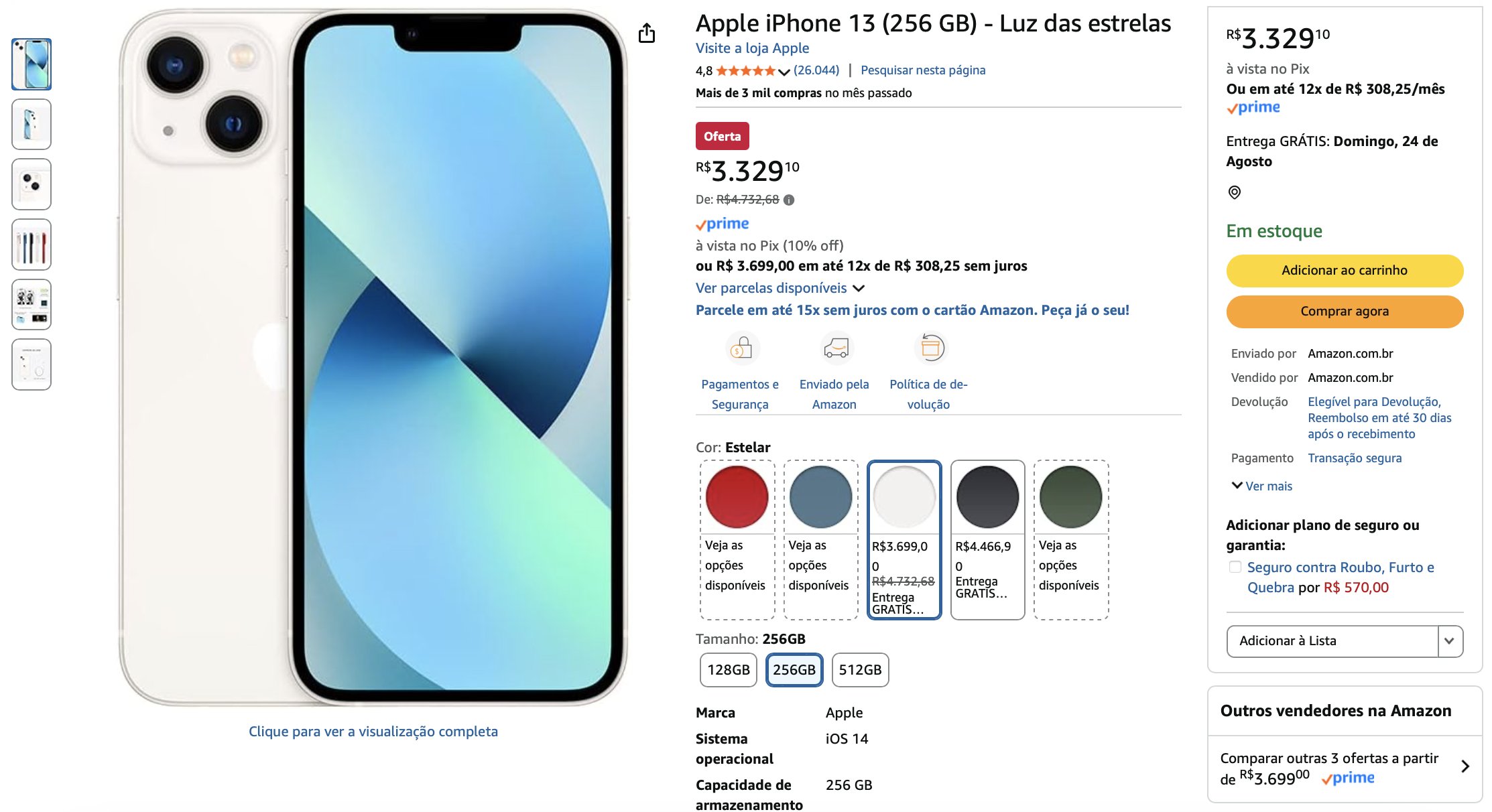This screenshot has width=1492, height=812.
Task: Open the Adicionar à Lista dropdown arrow
Action: [1450, 641]
